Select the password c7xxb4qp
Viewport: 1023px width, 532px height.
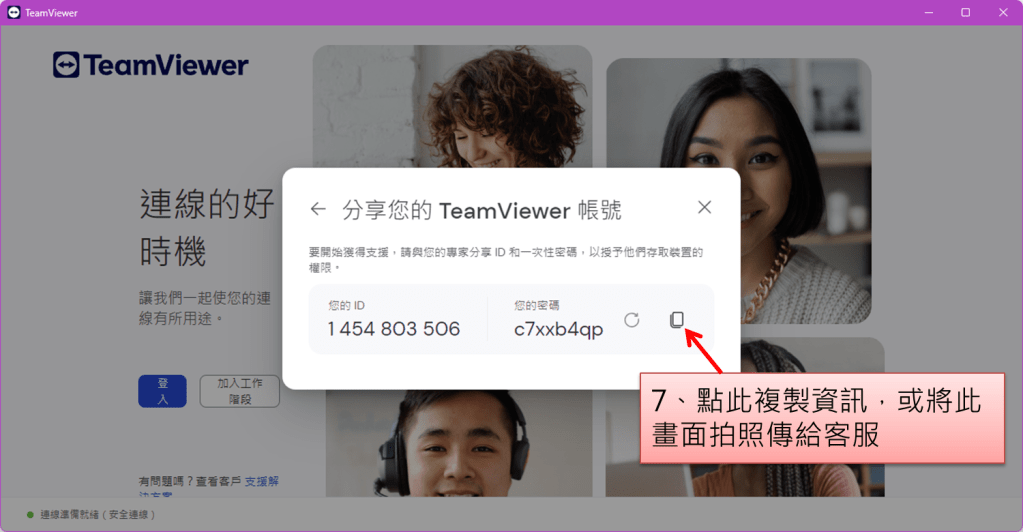[558, 330]
